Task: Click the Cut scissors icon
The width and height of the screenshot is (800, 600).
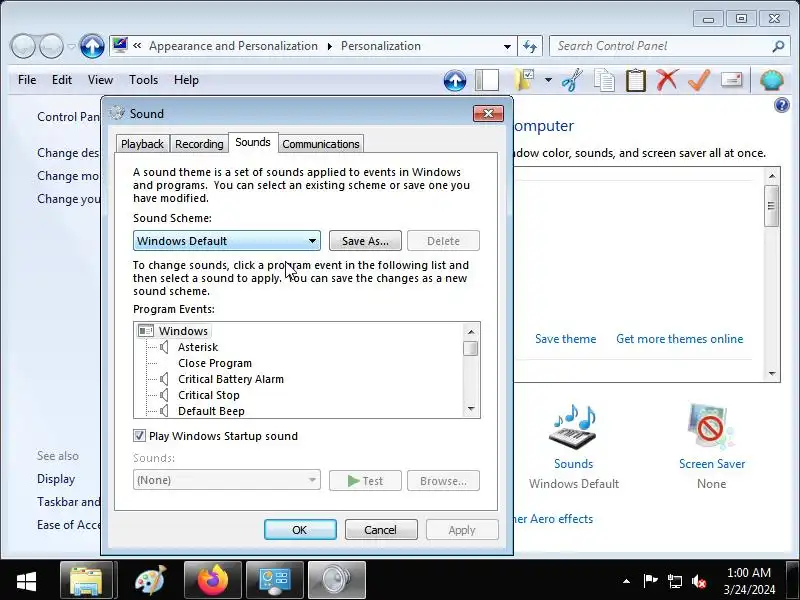Action: click(572, 80)
